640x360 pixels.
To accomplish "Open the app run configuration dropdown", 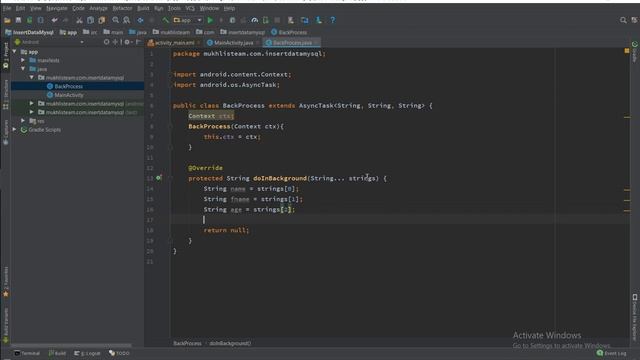I will [x=187, y=20].
